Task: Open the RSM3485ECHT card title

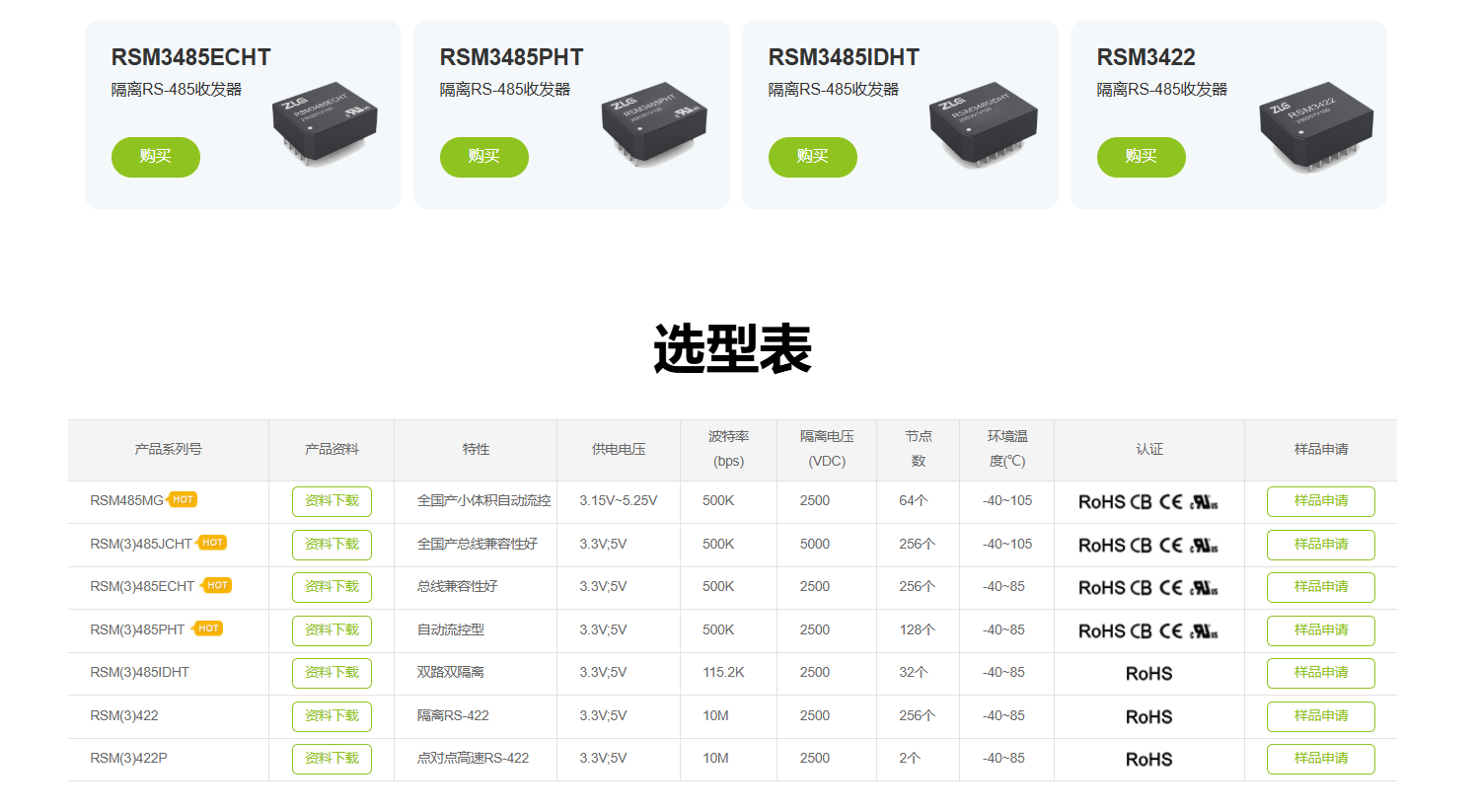Action: [x=191, y=57]
